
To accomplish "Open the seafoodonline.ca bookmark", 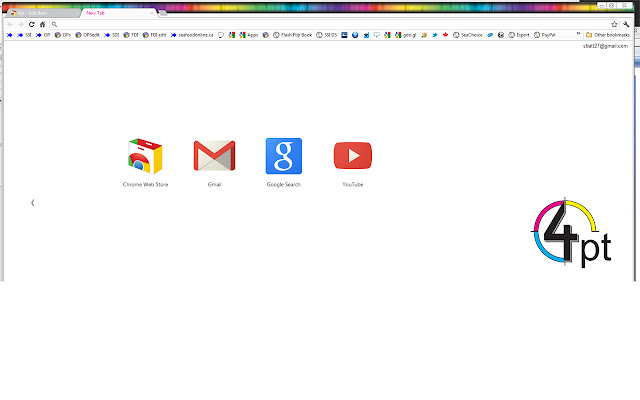I will coord(192,35).
